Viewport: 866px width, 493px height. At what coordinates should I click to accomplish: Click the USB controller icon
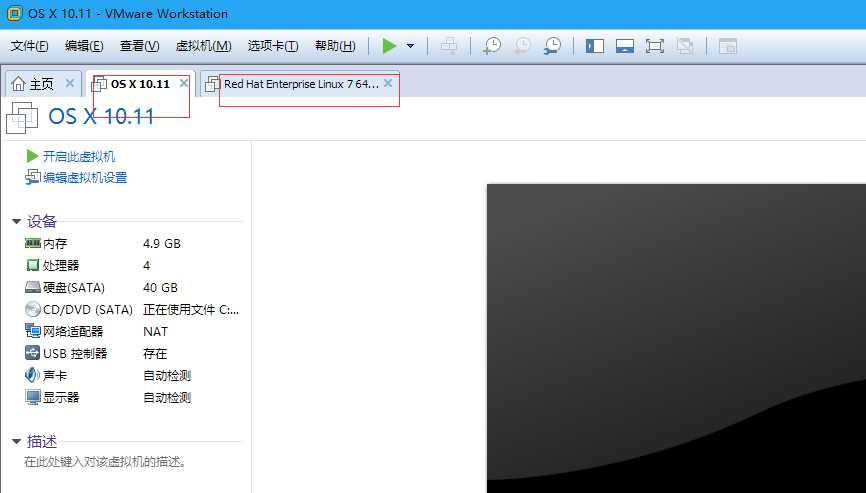[x=33, y=353]
